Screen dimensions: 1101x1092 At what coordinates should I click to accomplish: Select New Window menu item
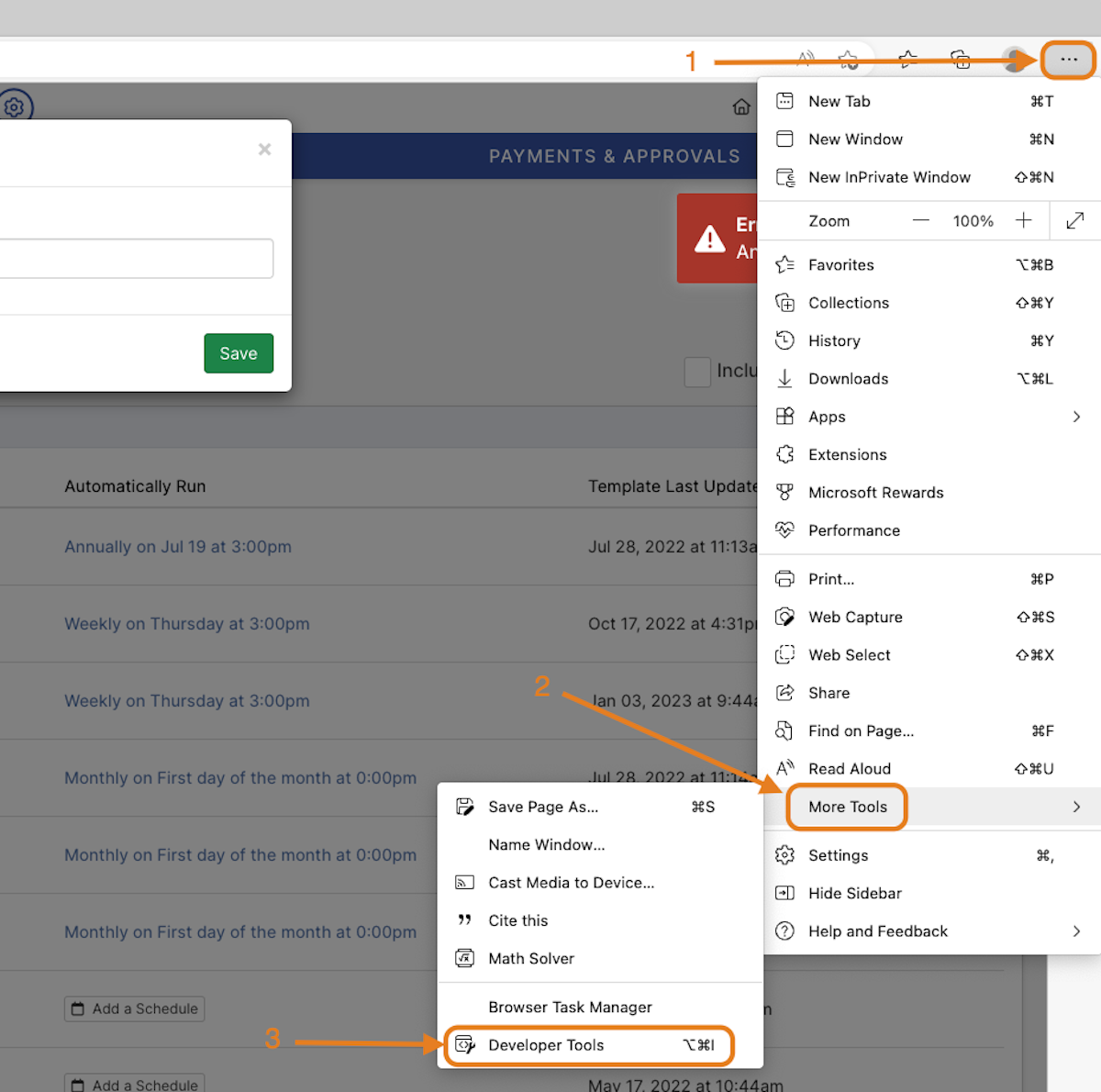929,139
